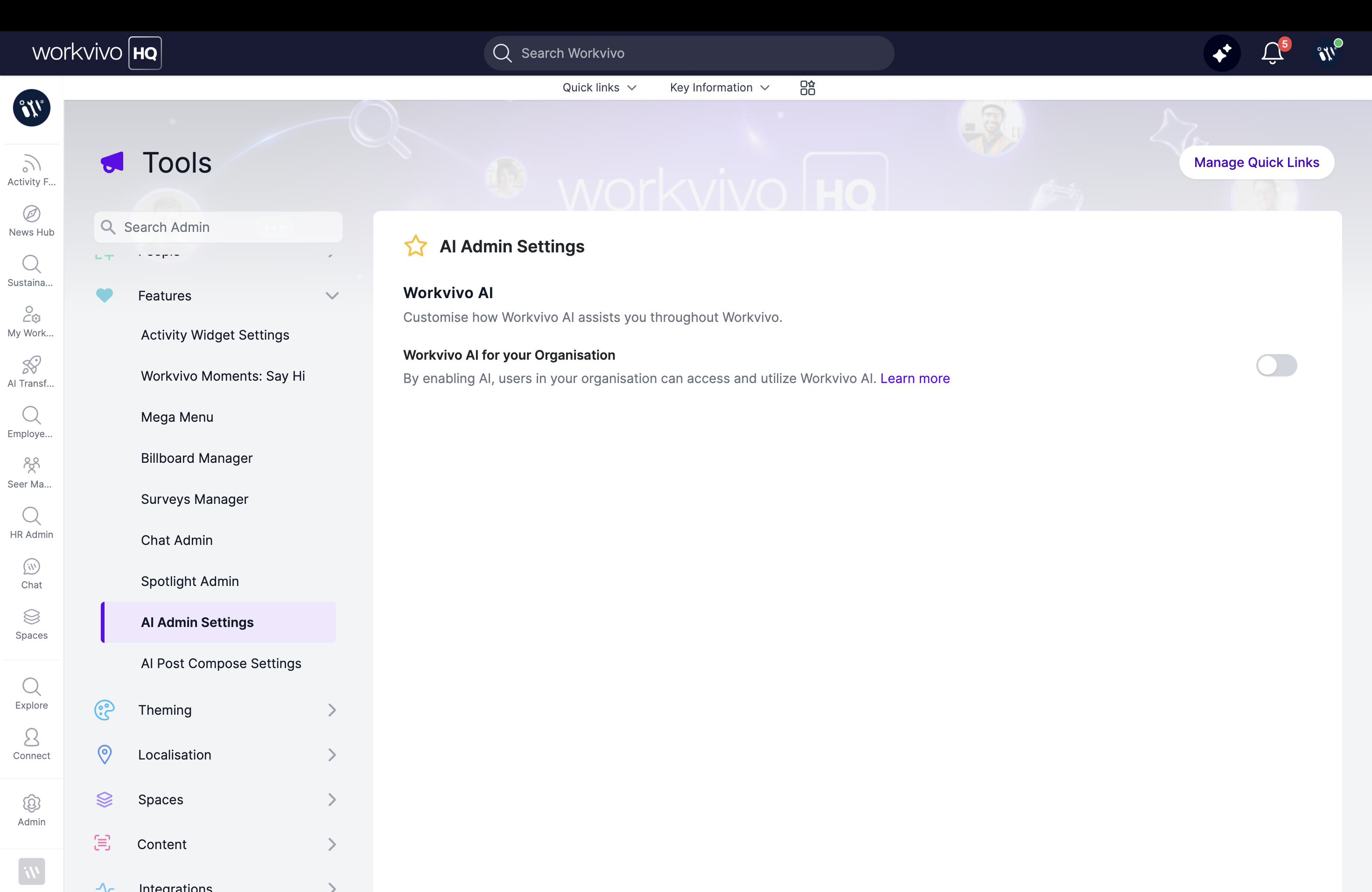Click the Search Workvivo field
The width and height of the screenshot is (1372, 892).
689,53
